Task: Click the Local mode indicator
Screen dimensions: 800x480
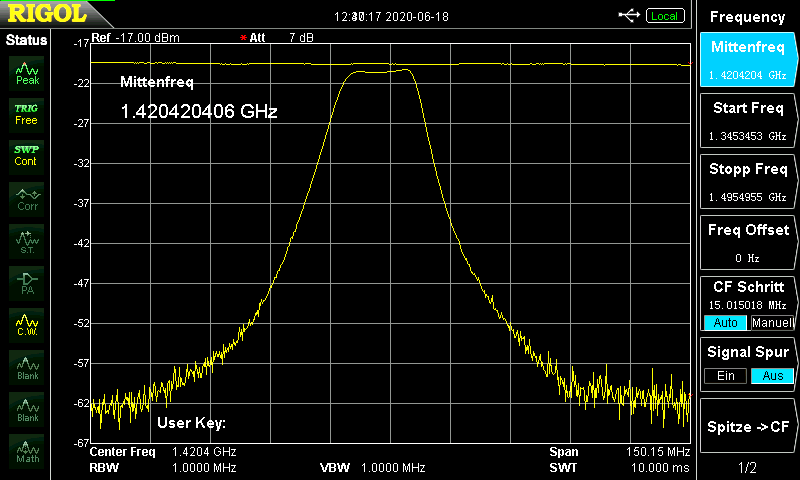Action: (x=665, y=16)
